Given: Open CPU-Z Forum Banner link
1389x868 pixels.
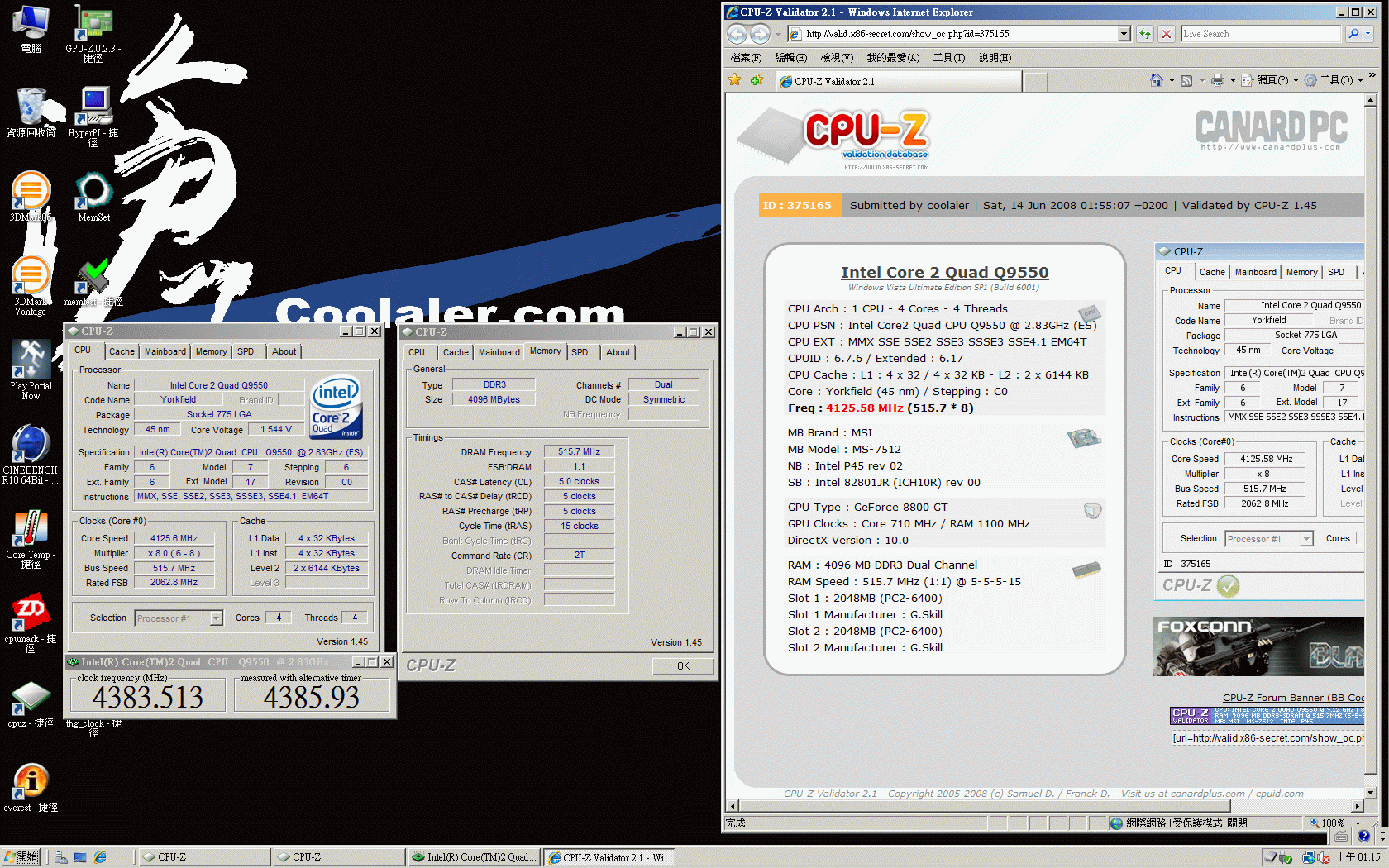Looking at the screenshot, I should (1294, 699).
